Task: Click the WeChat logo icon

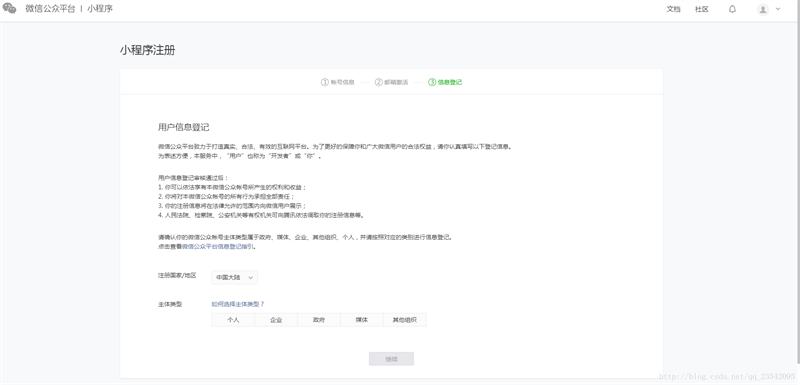Action: [9, 9]
